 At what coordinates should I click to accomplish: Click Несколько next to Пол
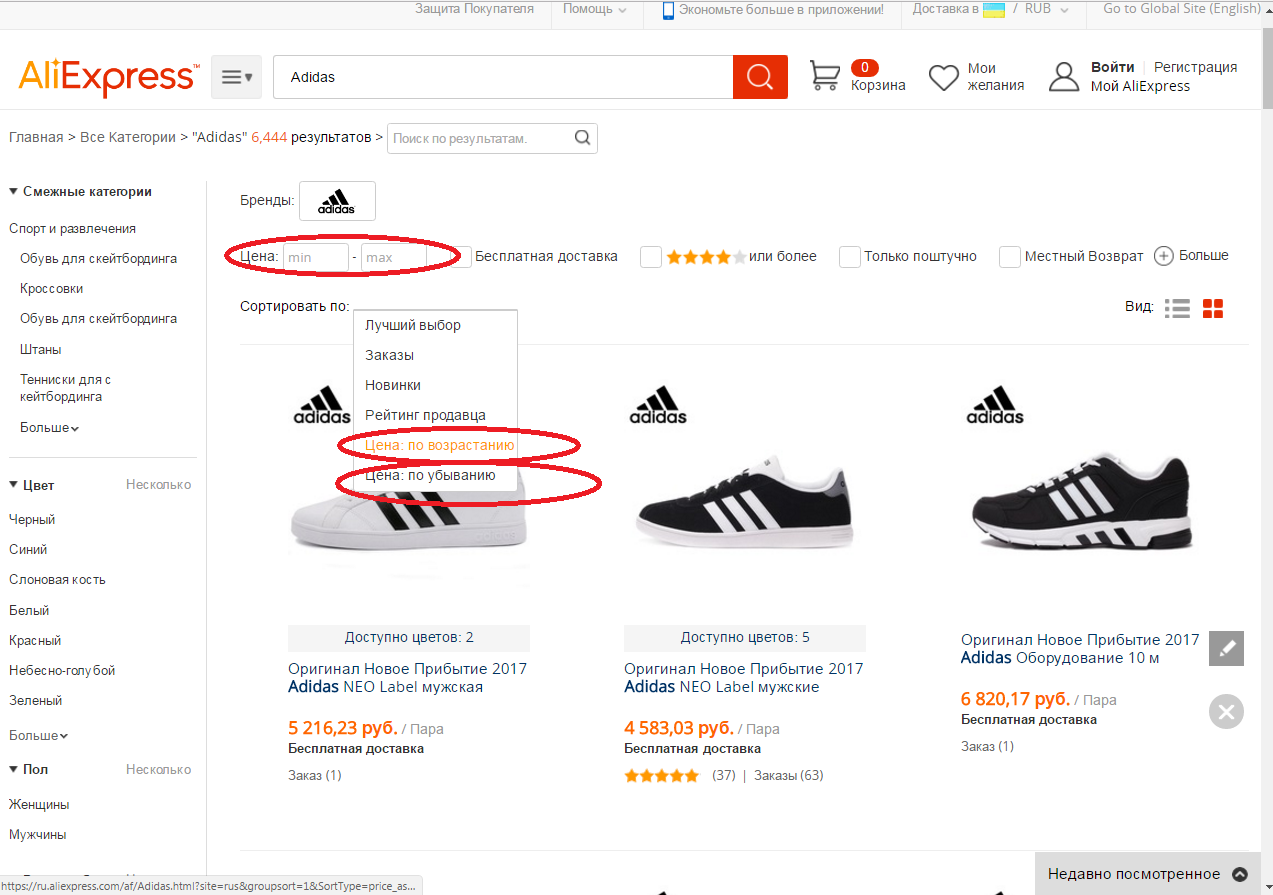click(x=158, y=769)
